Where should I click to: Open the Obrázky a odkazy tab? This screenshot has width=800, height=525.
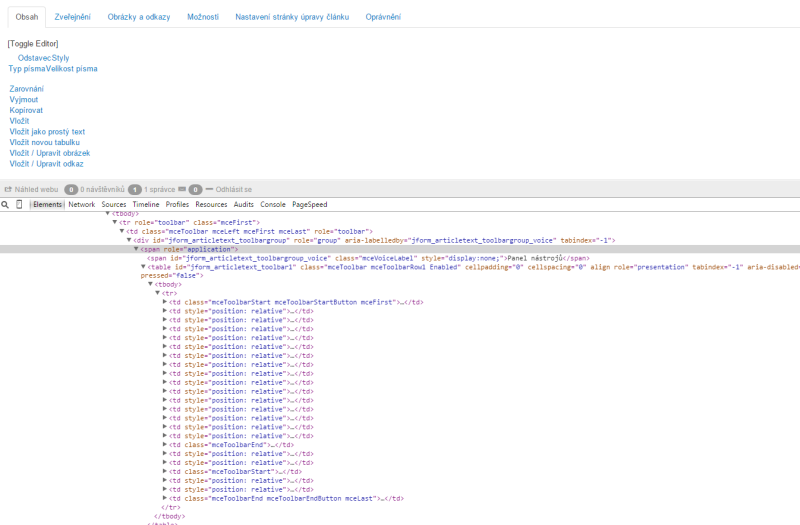[x=139, y=17]
